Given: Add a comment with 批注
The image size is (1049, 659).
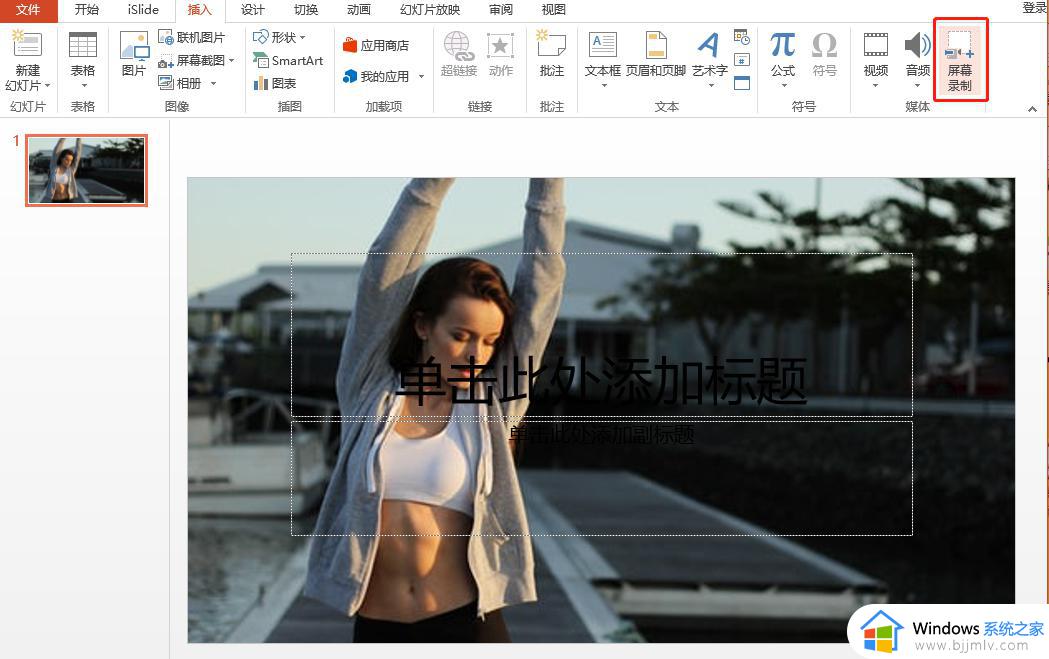Looking at the screenshot, I should pos(551,54).
